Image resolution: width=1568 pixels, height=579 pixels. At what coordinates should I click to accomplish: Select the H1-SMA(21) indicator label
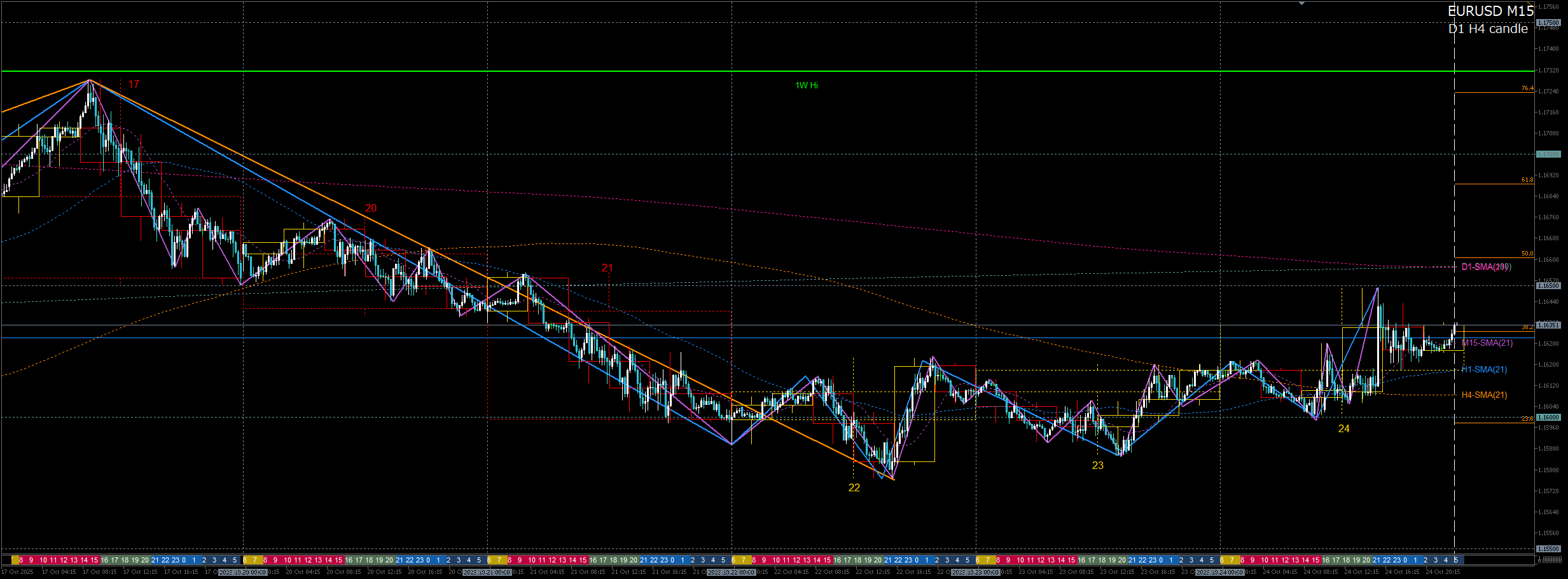pos(1484,370)
